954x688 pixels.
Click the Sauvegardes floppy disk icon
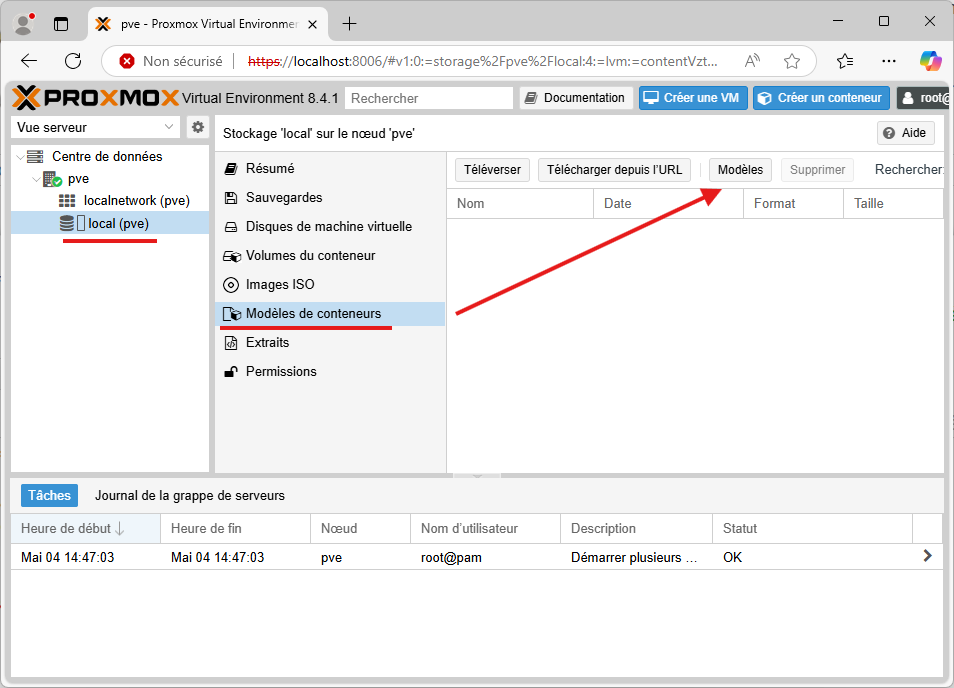tap(231, 198)
